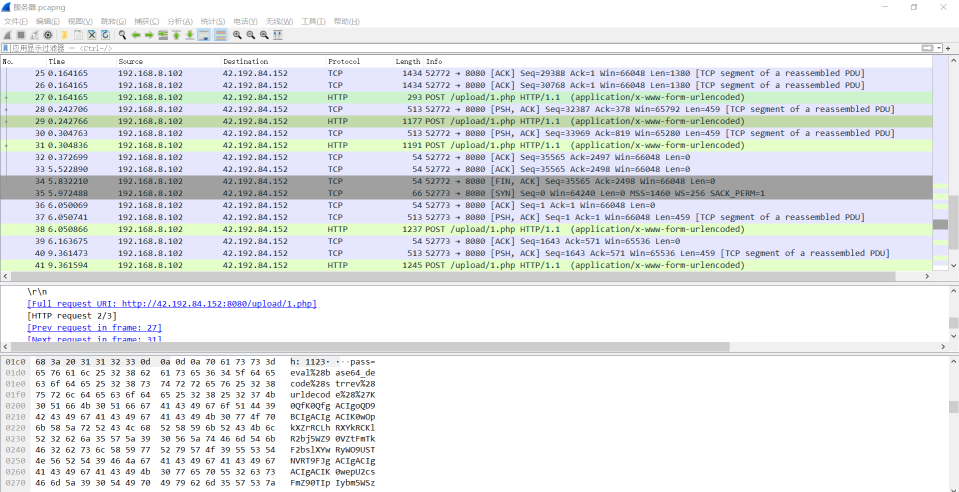
Task: Click the packet bytes pane vertical scrollbar thumb
Action: (953, 407)
